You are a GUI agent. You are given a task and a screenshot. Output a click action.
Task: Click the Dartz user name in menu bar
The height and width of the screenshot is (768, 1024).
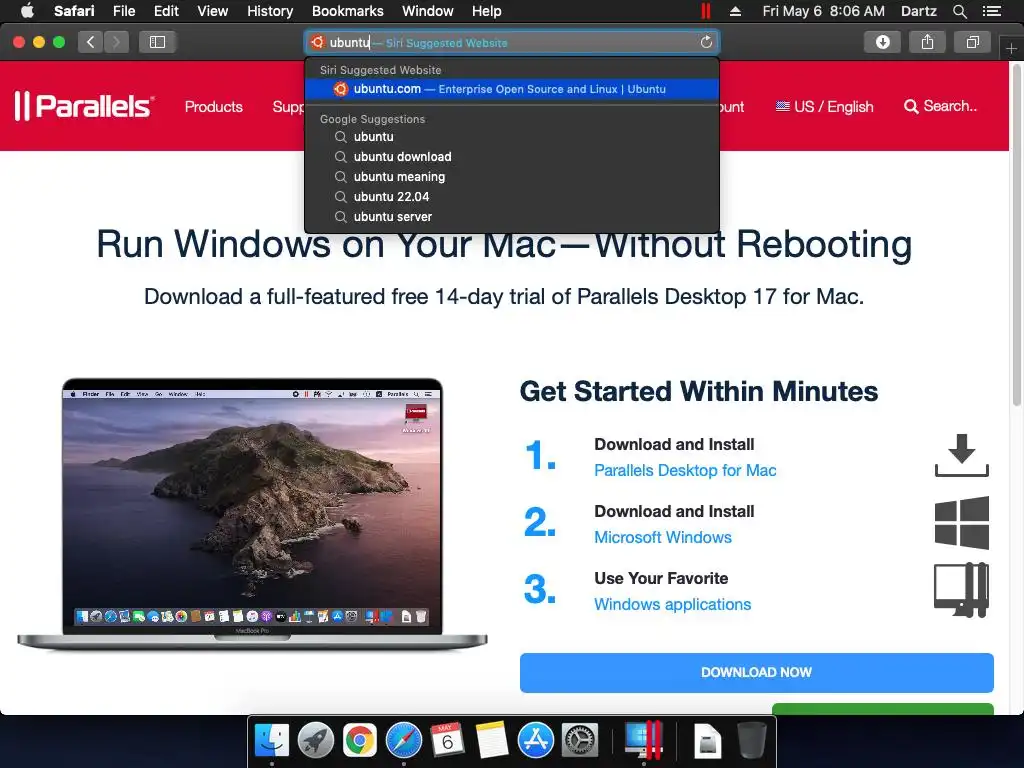pyautogui.click(x=918, y=11)
